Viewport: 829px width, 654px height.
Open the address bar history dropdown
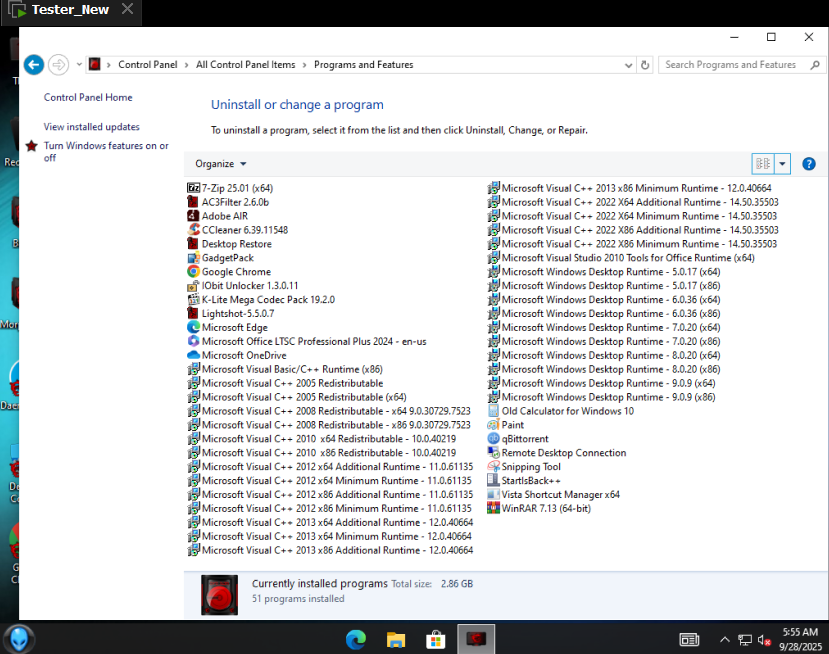click(x=628, y=65)
